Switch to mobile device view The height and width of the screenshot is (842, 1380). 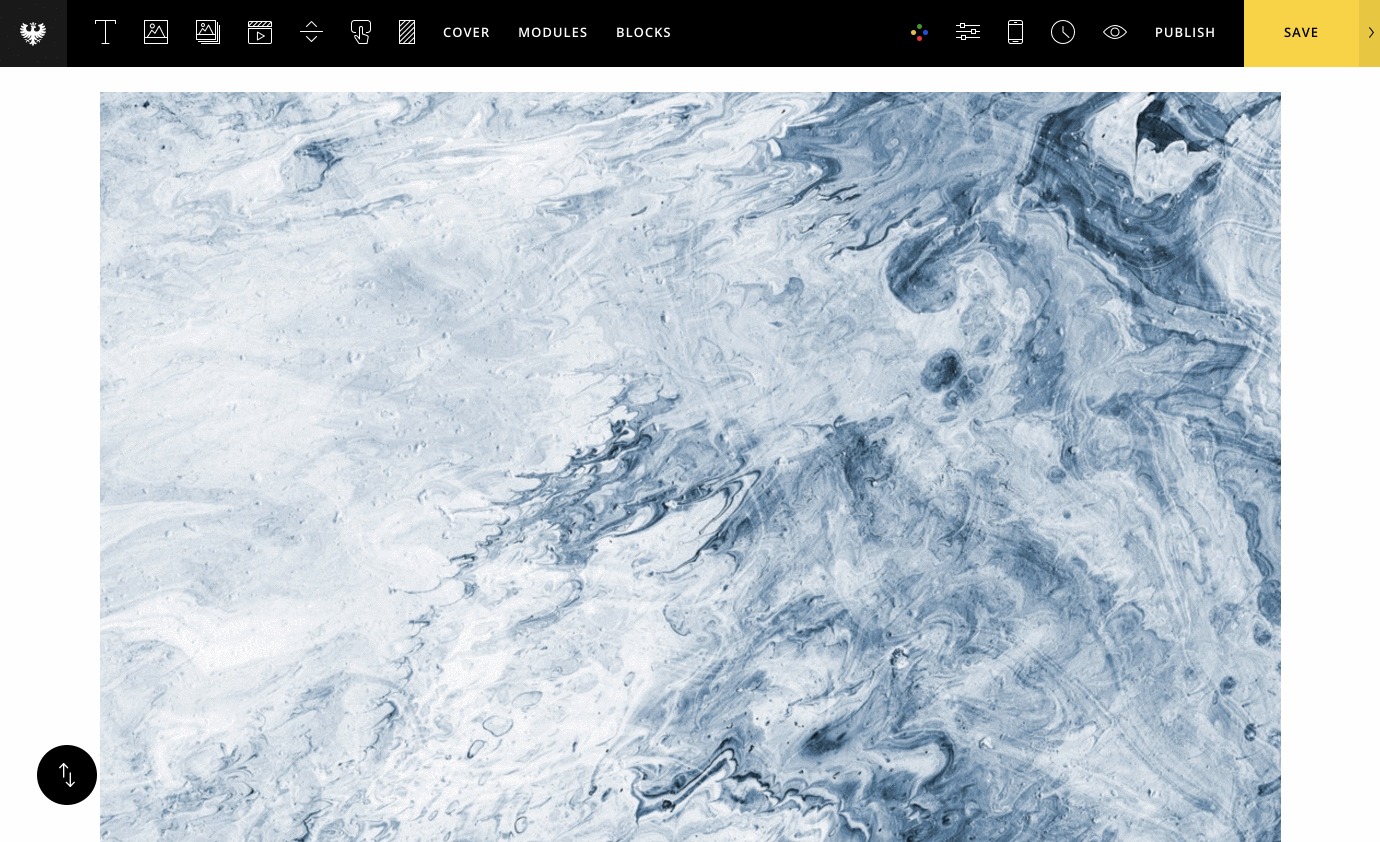click(1015, 32)
